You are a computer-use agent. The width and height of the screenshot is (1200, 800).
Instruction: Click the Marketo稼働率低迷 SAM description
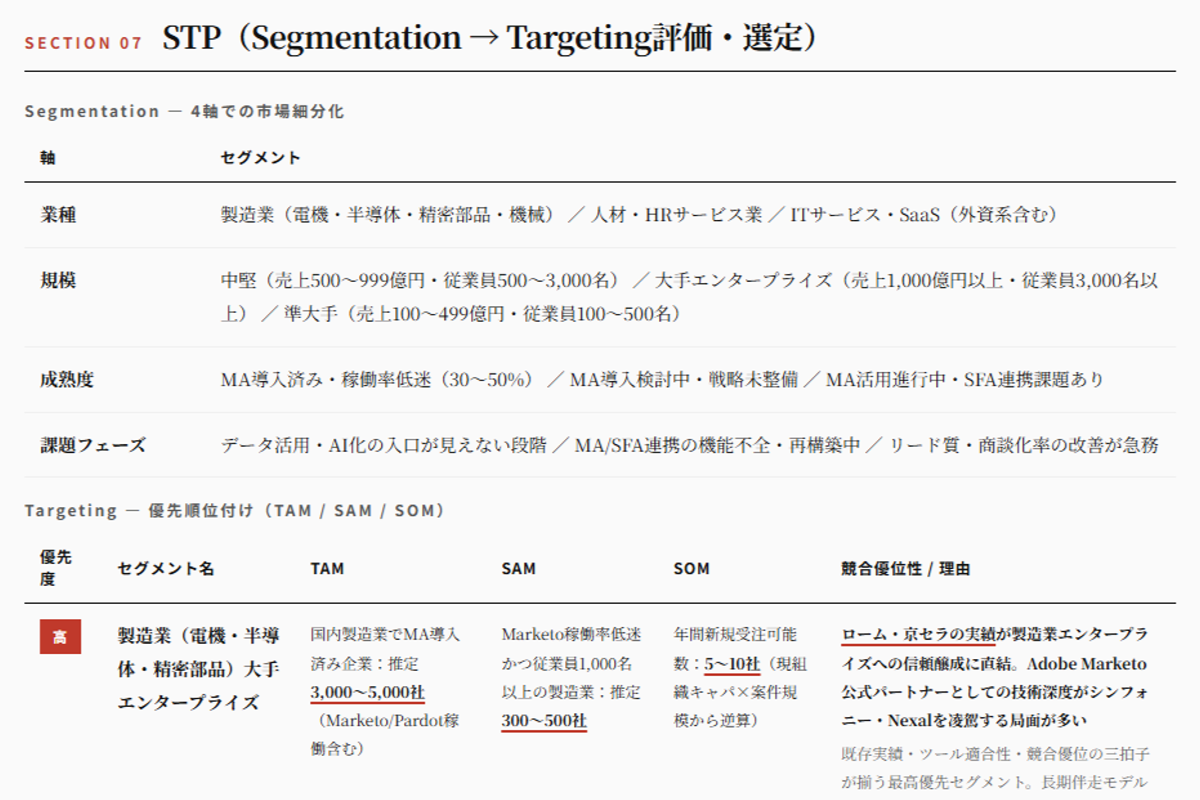571,677
